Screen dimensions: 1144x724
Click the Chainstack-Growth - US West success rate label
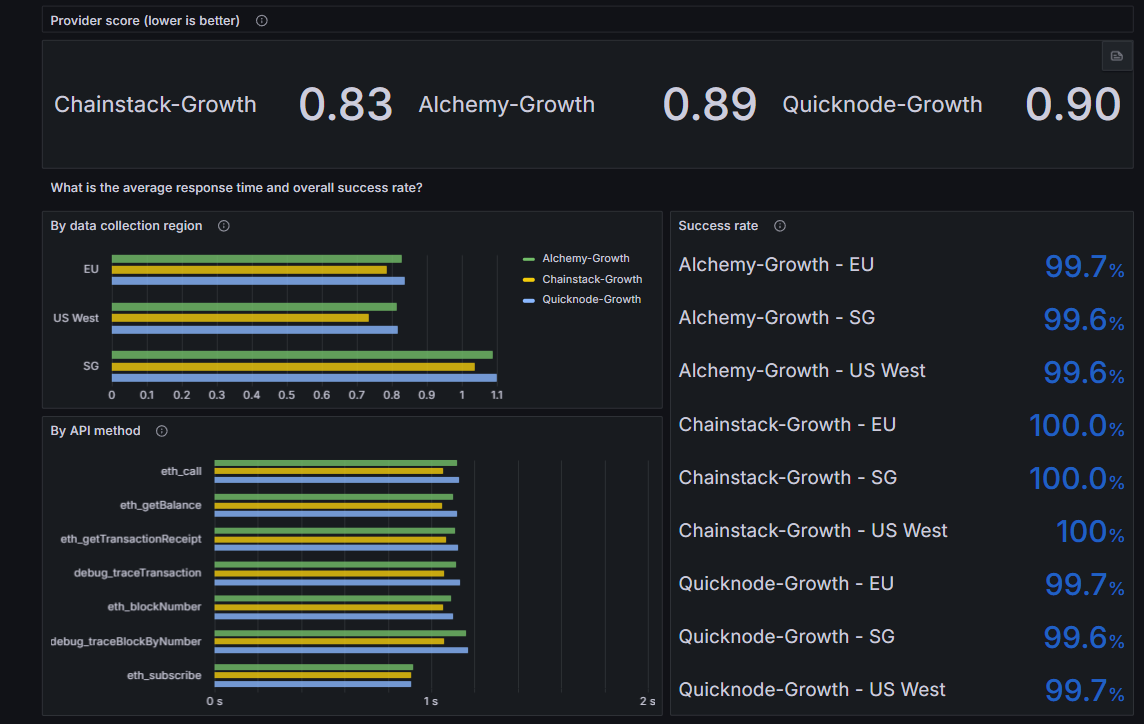click(x=813, y=531)
